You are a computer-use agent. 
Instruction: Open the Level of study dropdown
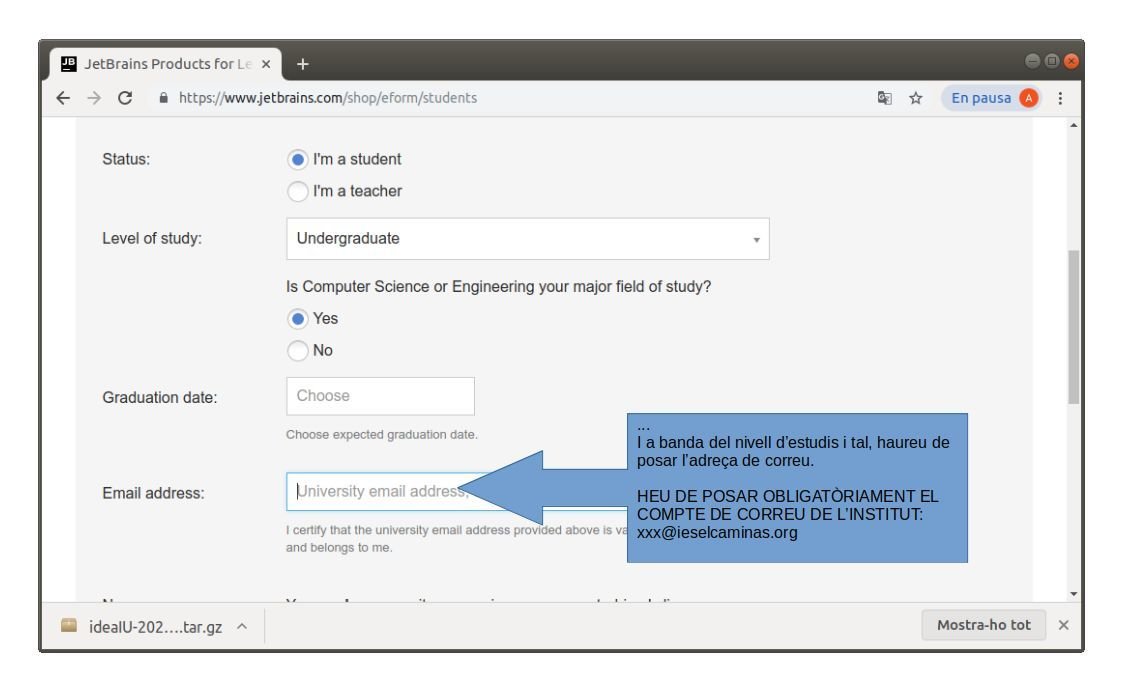tap(528, 239)
